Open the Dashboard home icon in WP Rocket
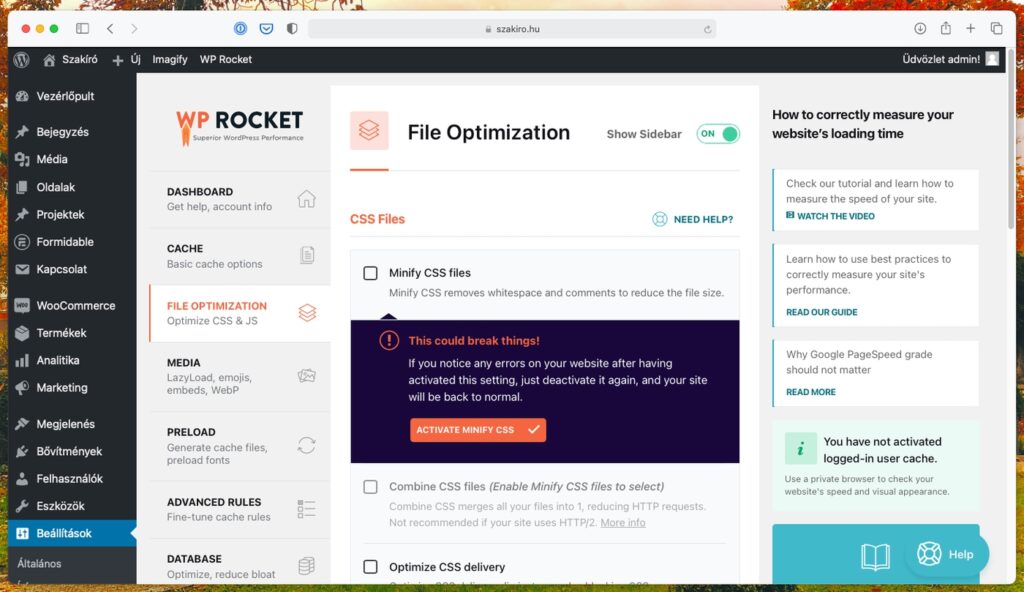This screenshot has height=592, width=1024. click(x=307, y=199)
